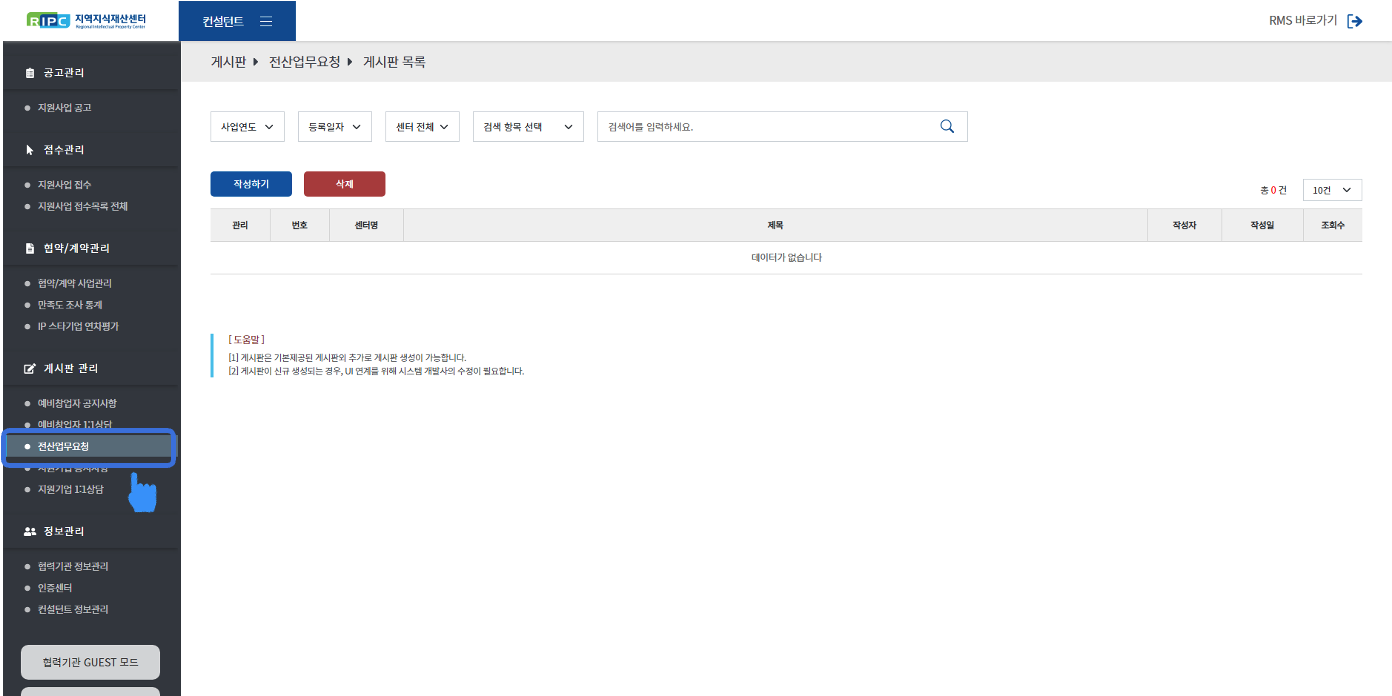Click the 접수관리 cursor icon
Viewport: 1392px width, 696px height.
point(30,150)
